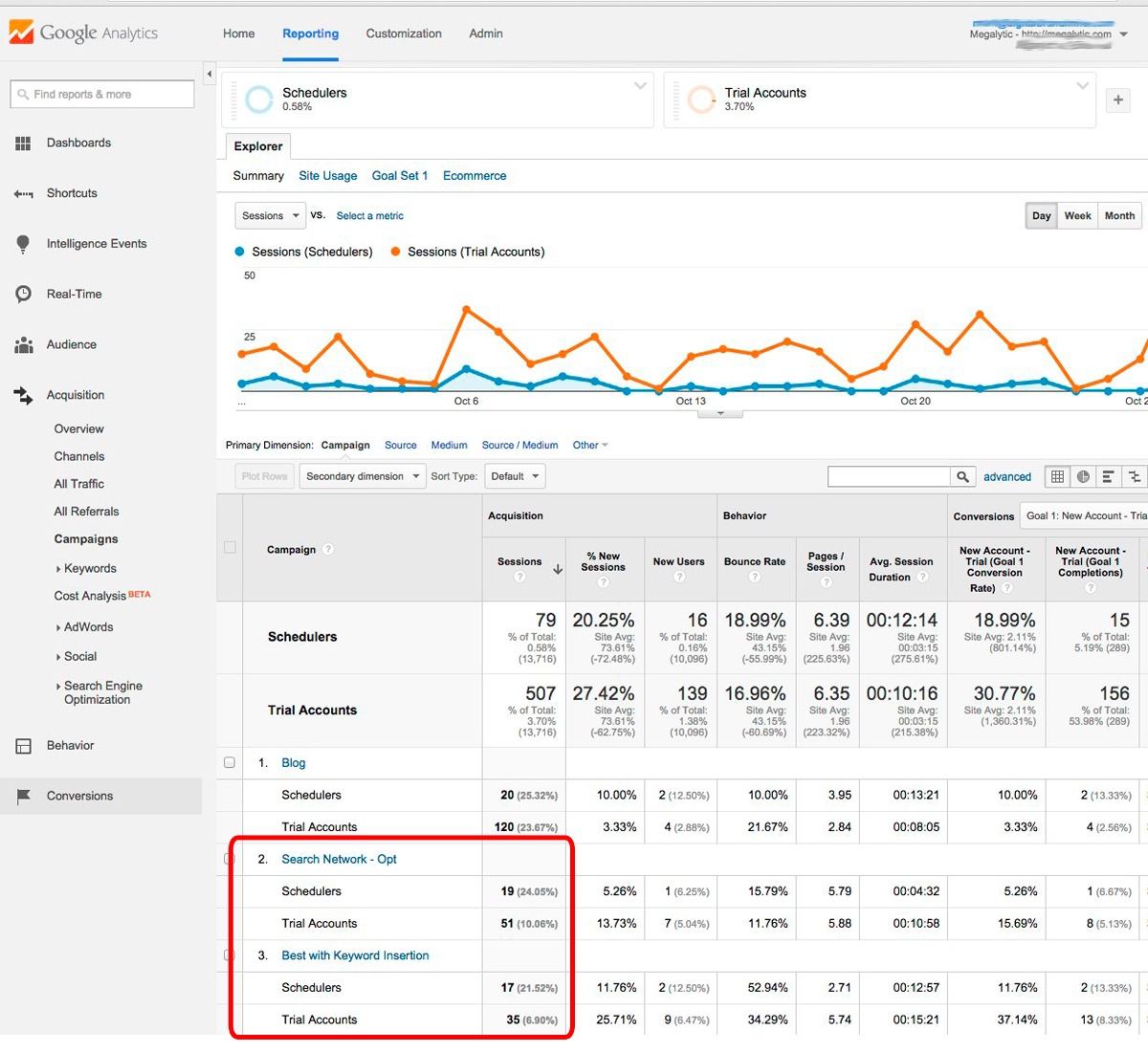1148x1052 pixels.
Task: Open the Customization tab
Action: (x=404, y=33)
